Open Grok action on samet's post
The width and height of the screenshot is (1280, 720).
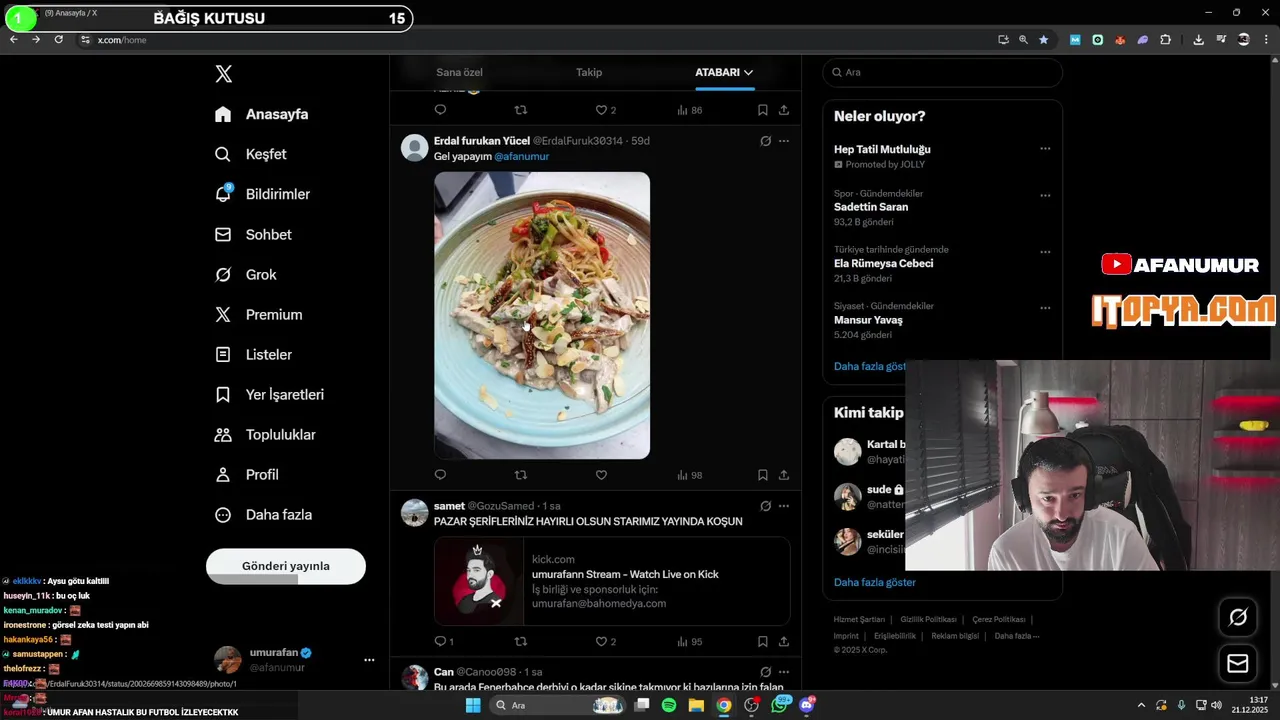pyautogui.click(x=765, y=506)
